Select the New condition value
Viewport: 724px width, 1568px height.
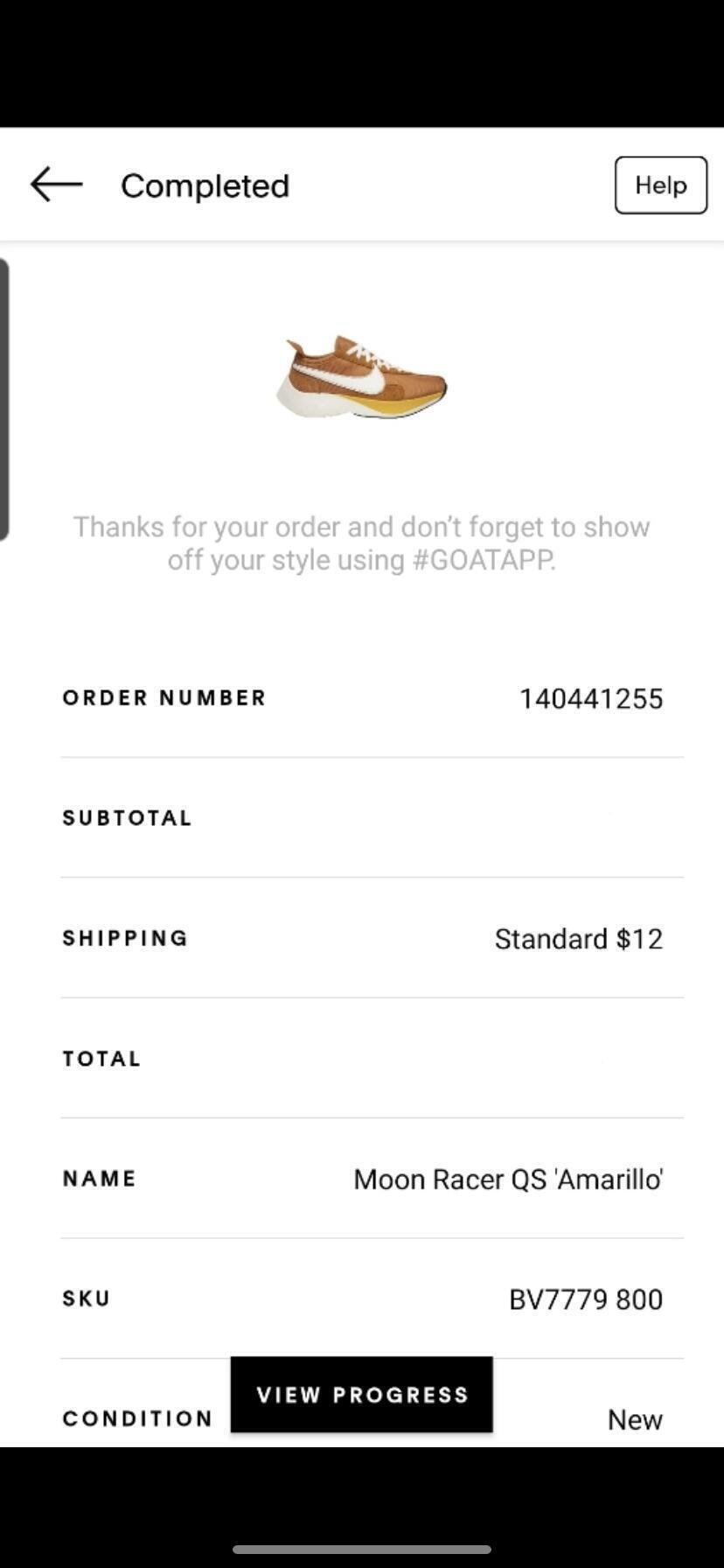pyautogui.click(x=635, y=1419)
